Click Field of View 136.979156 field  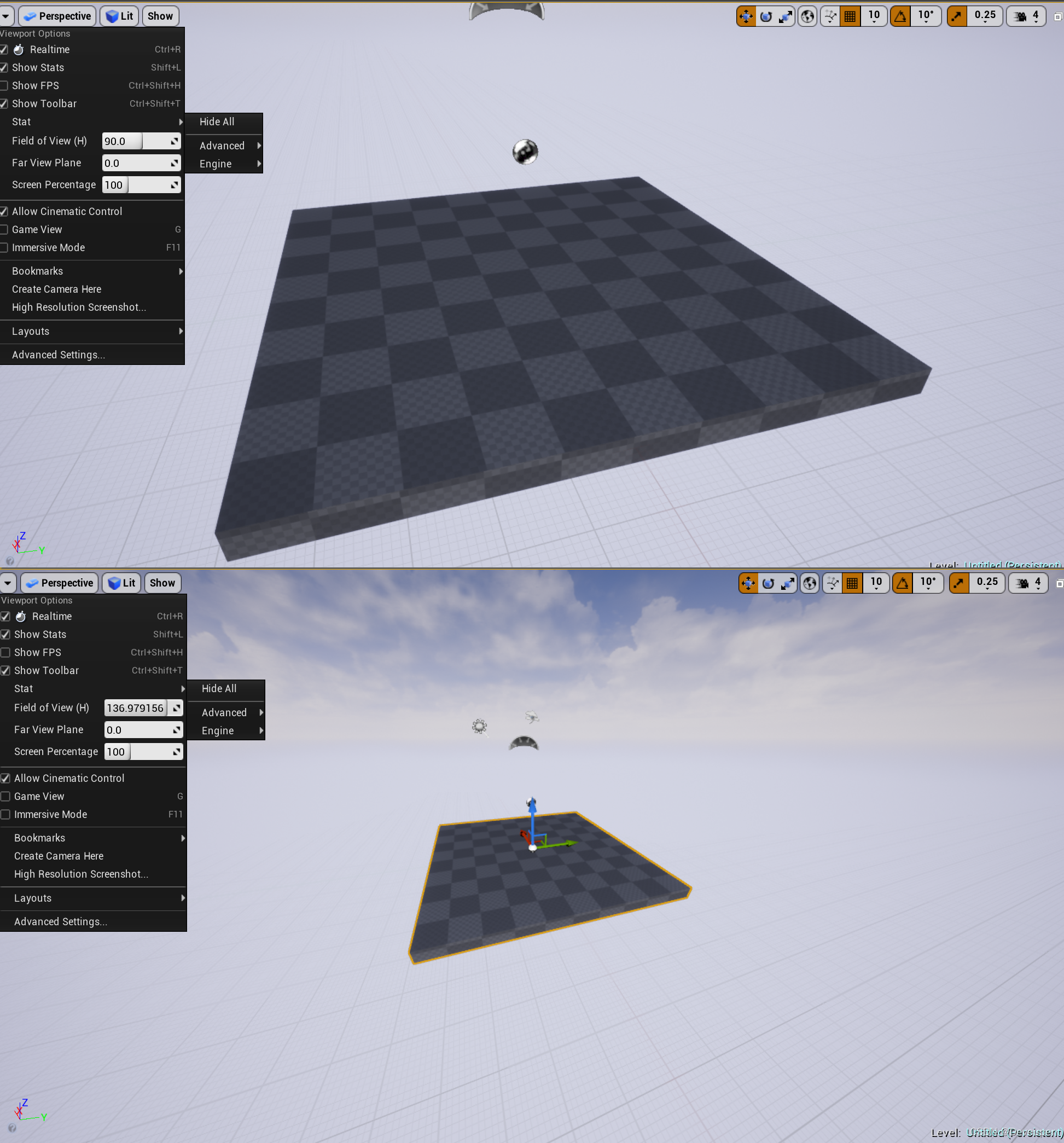pos(135,708)
